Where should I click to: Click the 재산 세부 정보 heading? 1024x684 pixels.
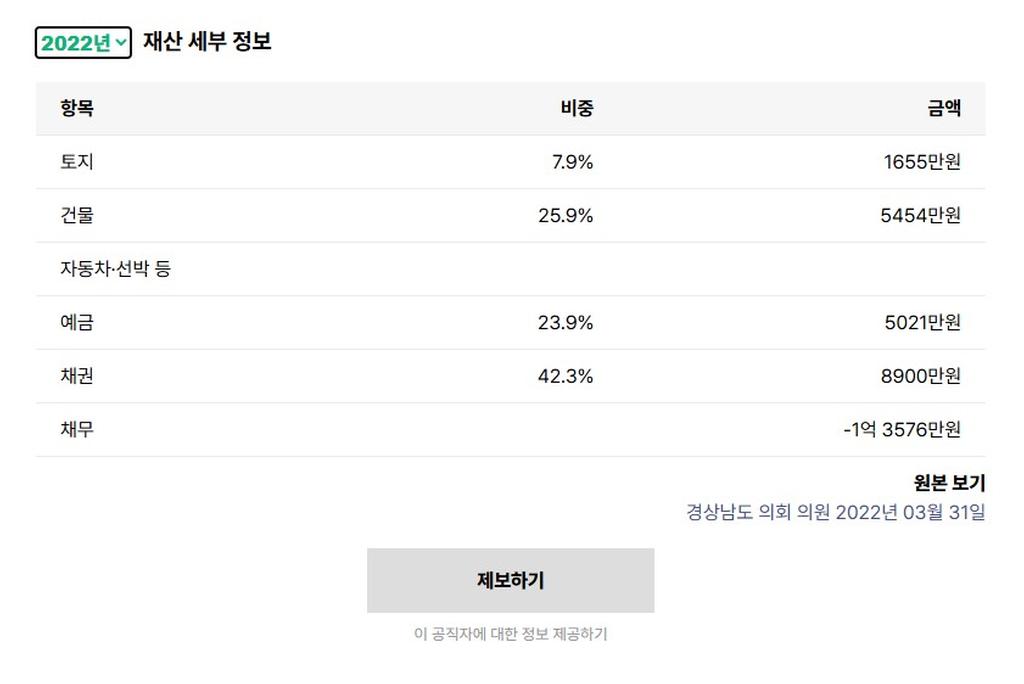pyautogui.click(x=207, y=42)
